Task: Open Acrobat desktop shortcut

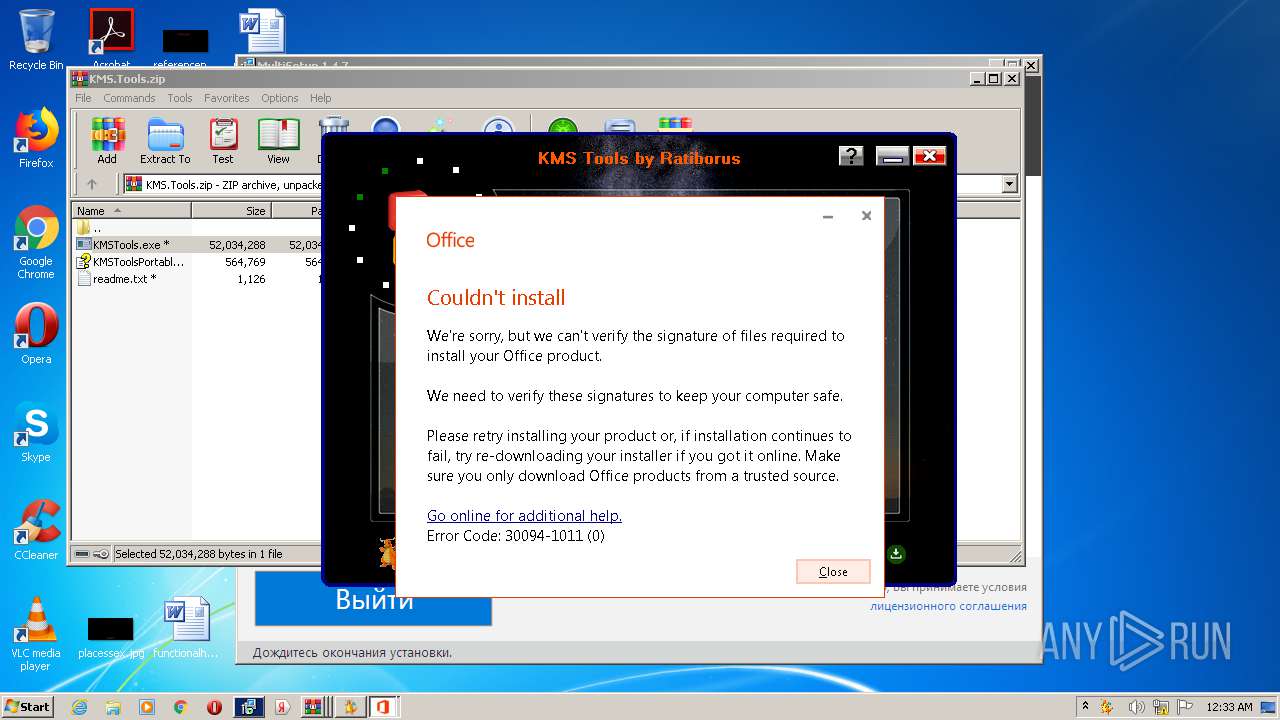Action: pos(111,38)
